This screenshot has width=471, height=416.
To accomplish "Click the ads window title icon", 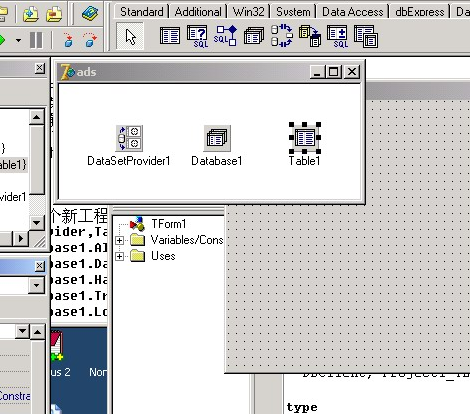I will pos(67,72).
